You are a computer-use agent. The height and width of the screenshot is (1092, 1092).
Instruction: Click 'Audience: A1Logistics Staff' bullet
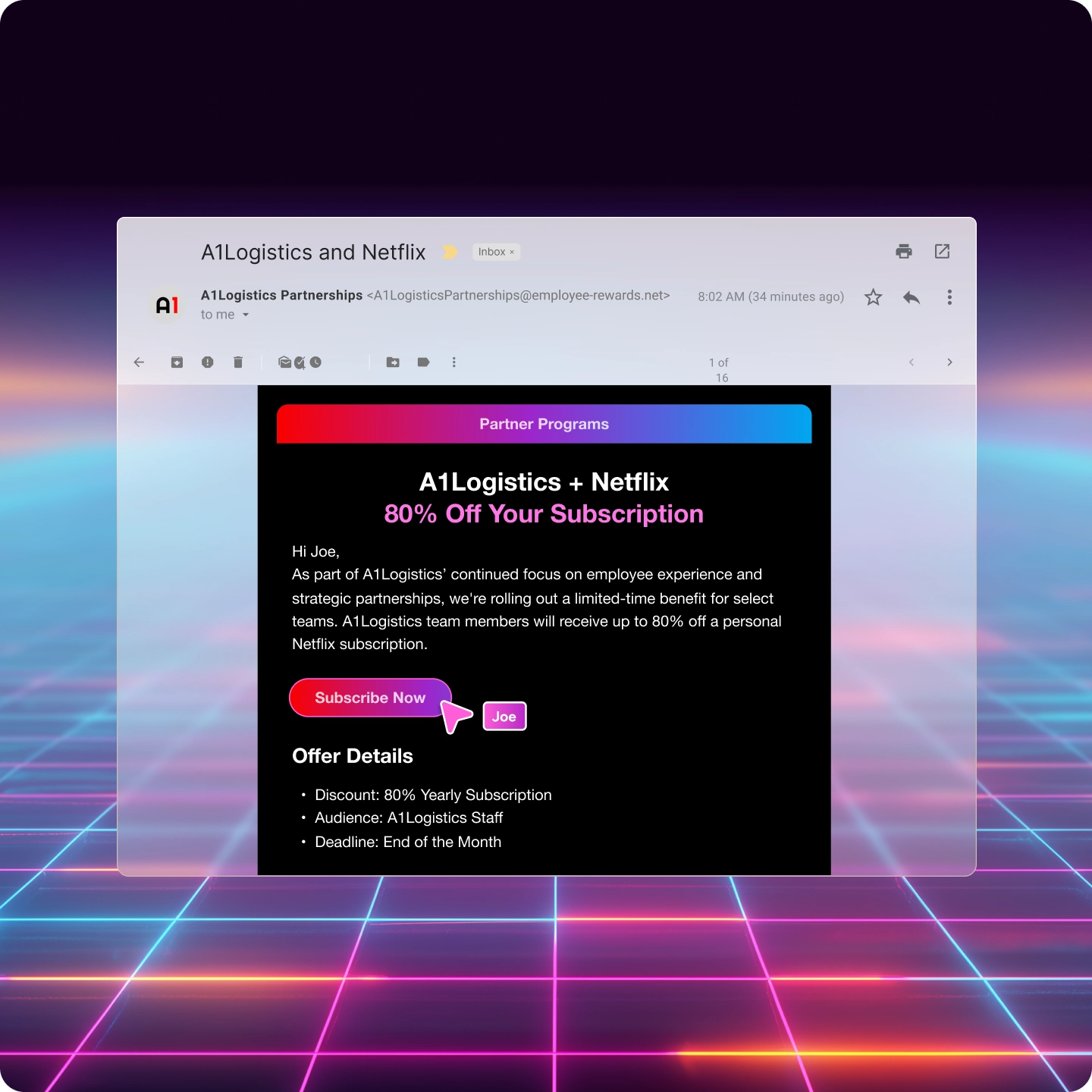click(x=409, y=817)
